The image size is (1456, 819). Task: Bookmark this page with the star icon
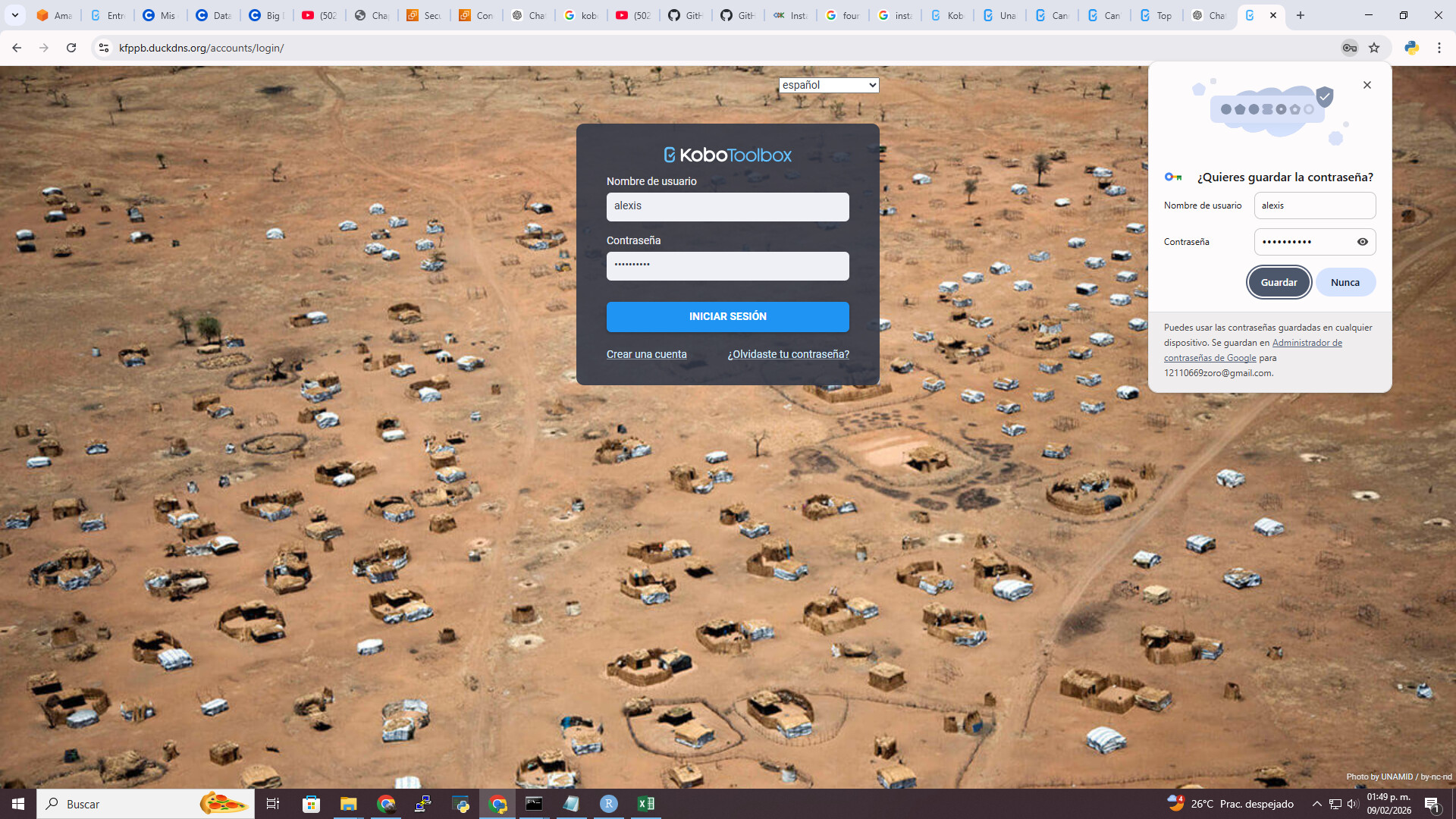tap(1374, 48)
